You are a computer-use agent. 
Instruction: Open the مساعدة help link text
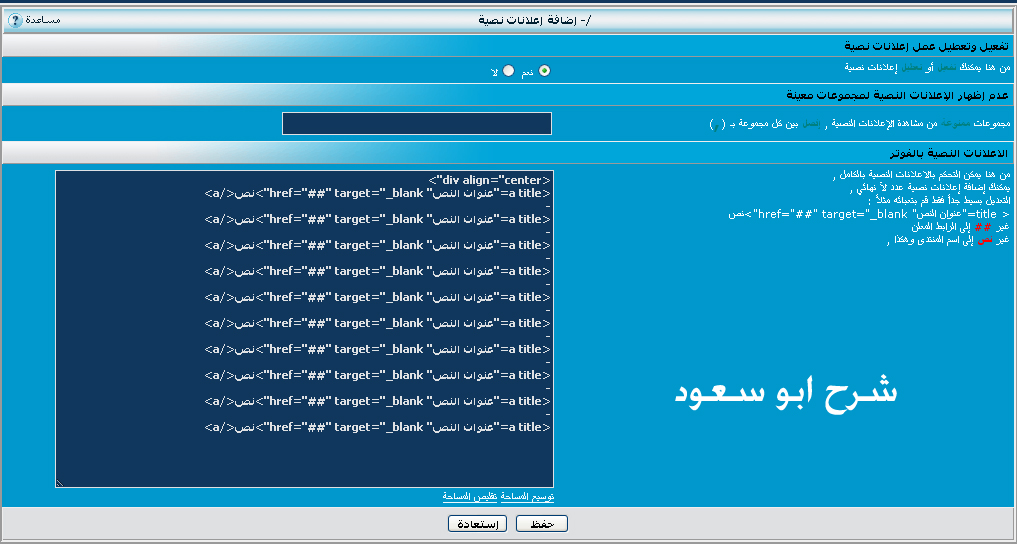tap(42, 20)
